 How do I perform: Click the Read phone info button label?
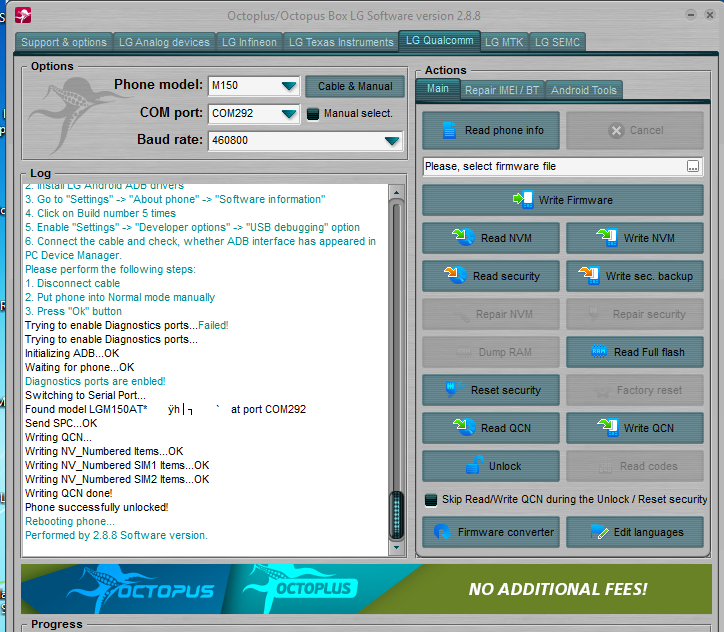[504, 131]
